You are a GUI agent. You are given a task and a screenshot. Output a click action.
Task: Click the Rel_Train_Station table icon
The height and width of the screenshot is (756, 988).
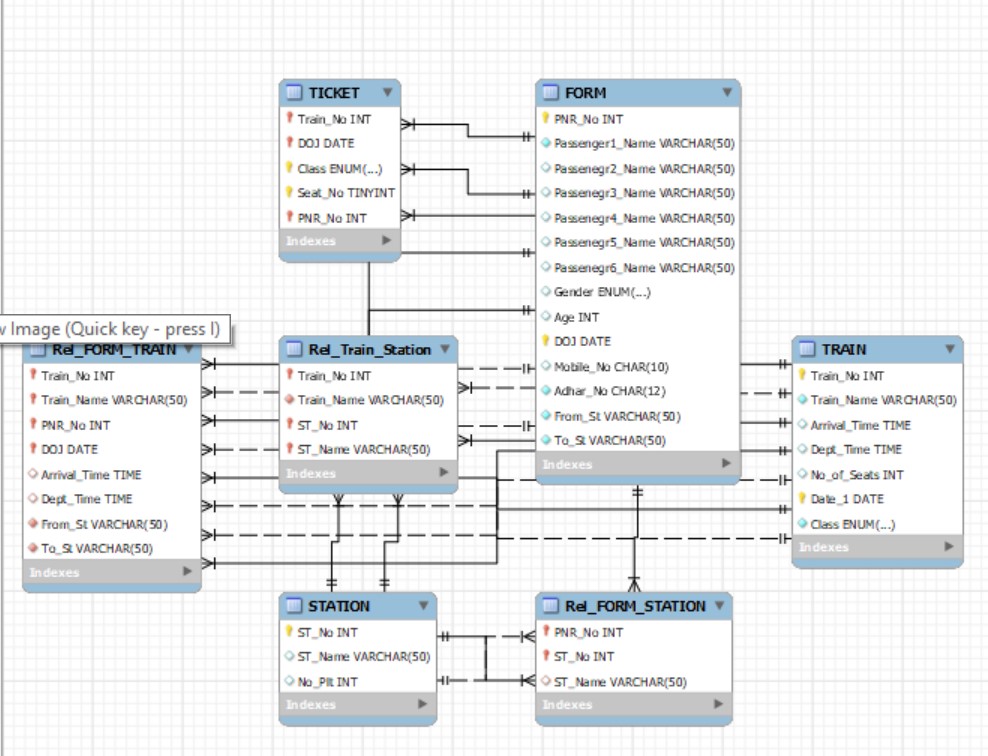294,349
